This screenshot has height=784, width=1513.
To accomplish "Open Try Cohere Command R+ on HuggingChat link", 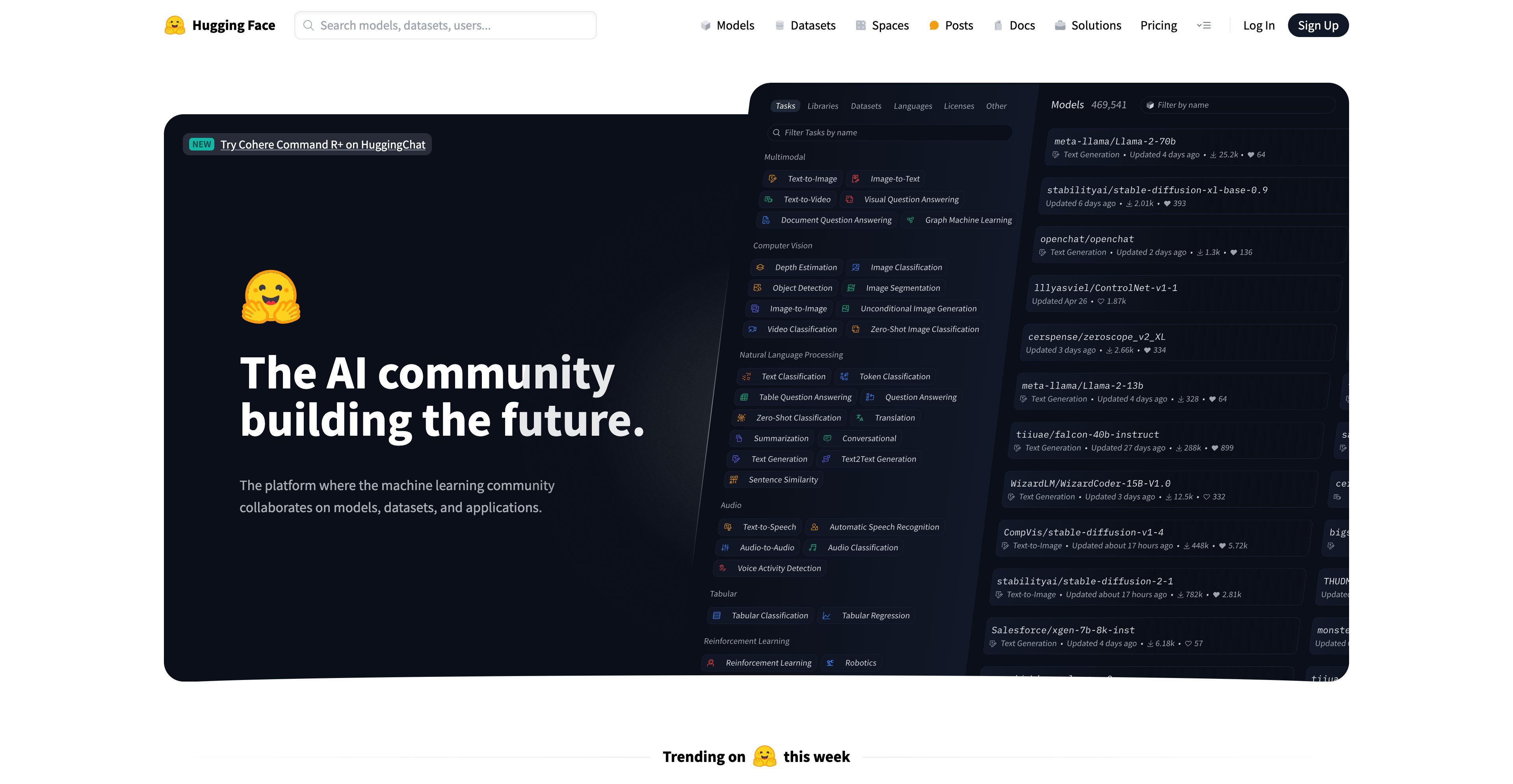I will tap(322, 145).
